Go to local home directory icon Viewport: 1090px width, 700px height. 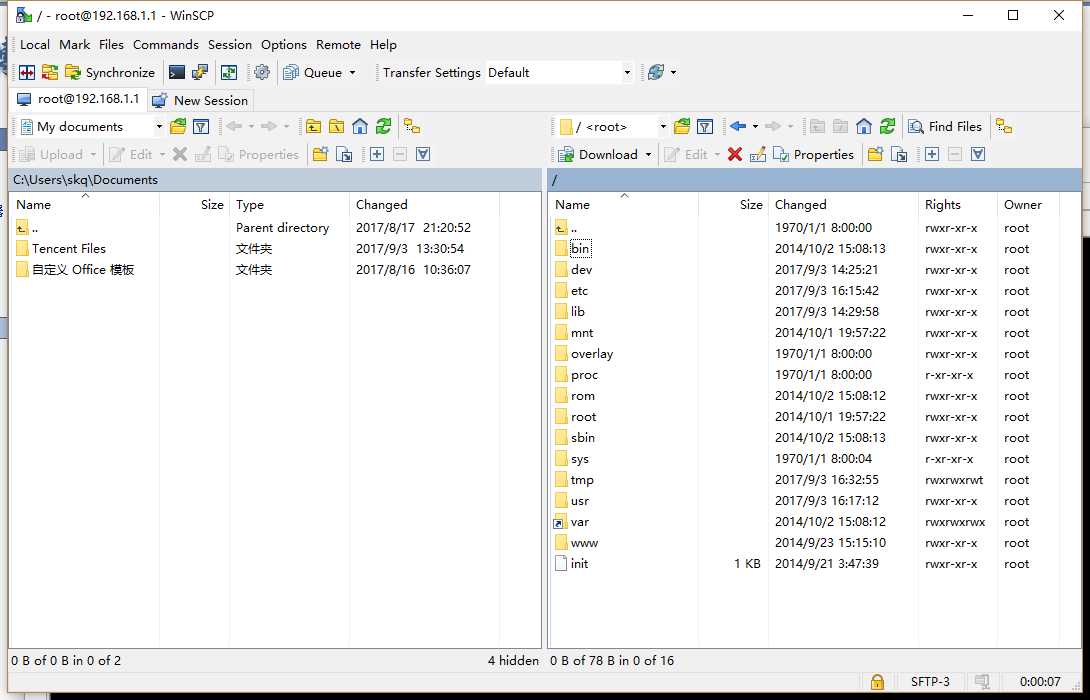tap(359, 127)
